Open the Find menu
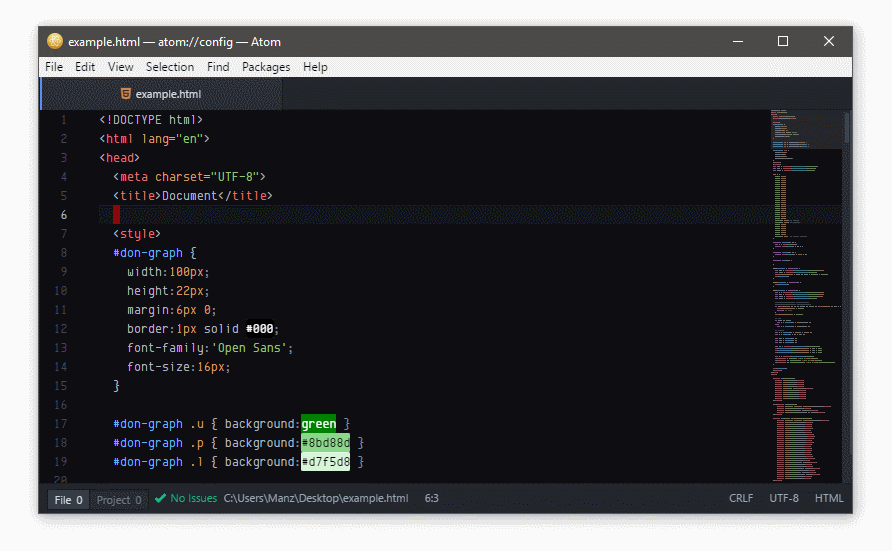This screenshot has width=892, height=551. coord(218,67)
